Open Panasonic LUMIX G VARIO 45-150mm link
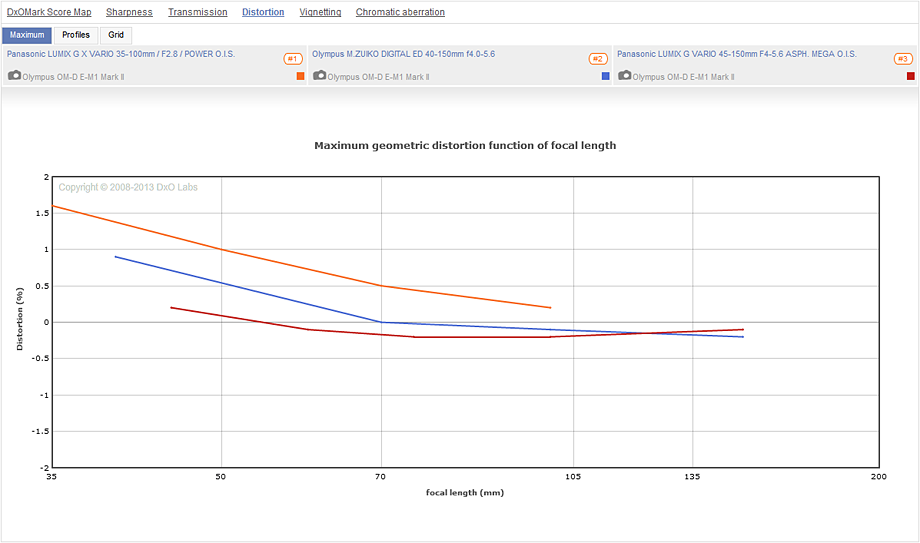The width and height of the screenshot is (920, 543). (736, 54)
